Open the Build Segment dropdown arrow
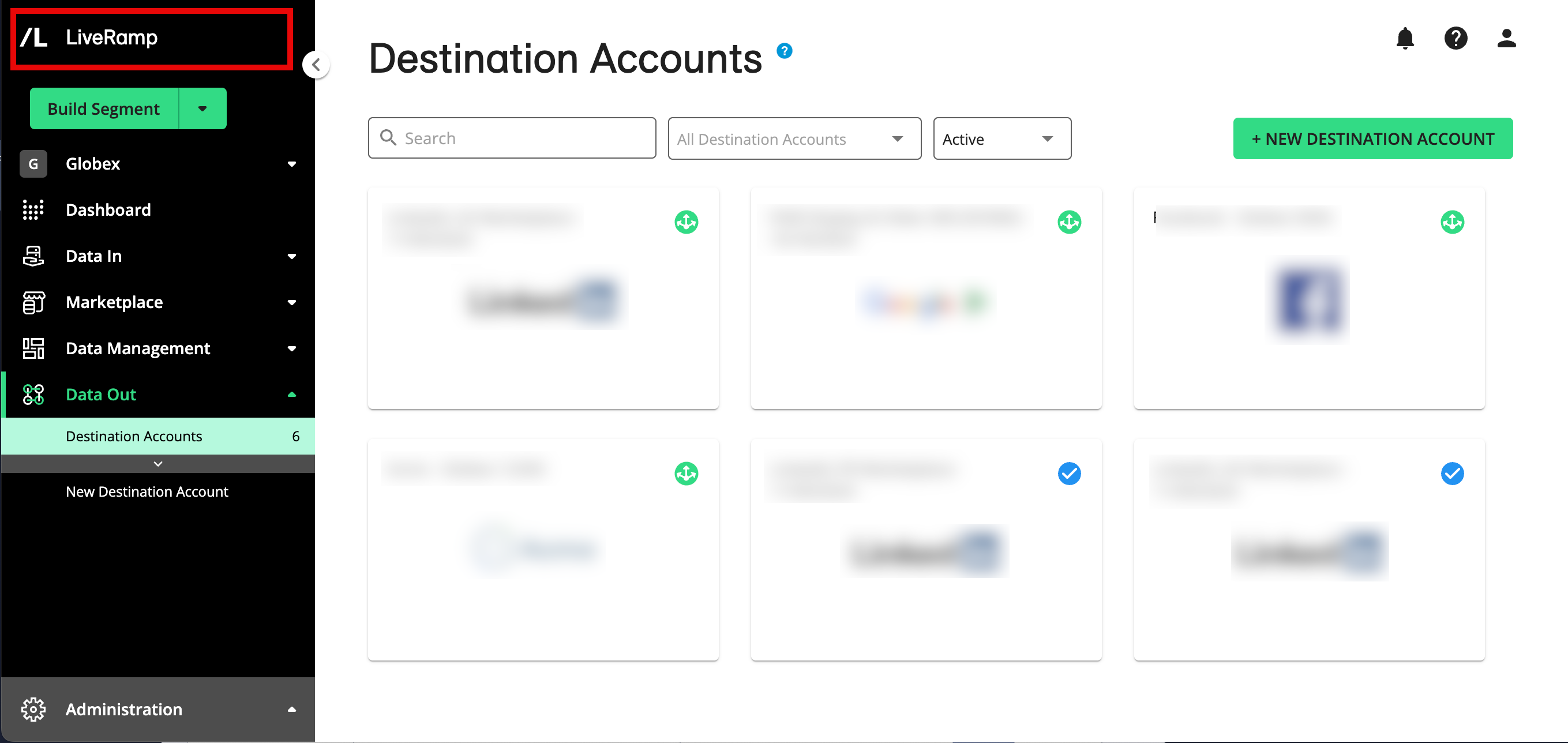 click(202, 108)
